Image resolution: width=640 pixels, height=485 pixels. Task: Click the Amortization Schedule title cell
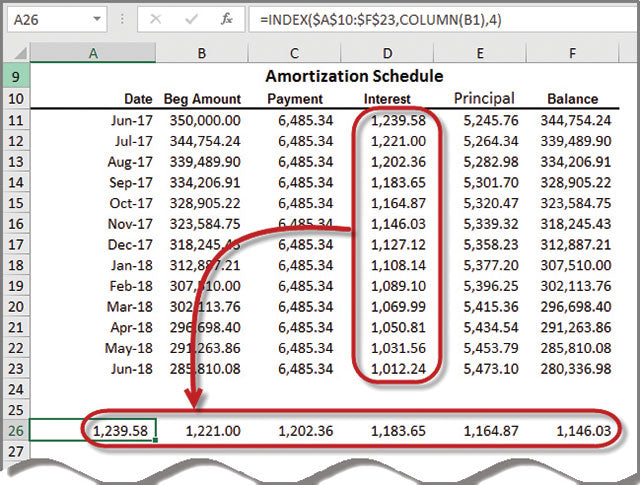coord(354,76)
